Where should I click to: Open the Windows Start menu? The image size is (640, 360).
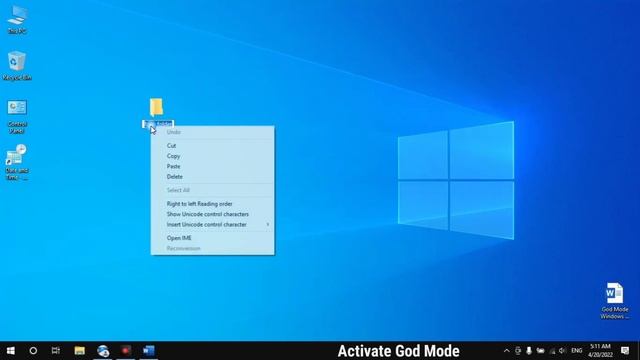click(x=11, y=351)
